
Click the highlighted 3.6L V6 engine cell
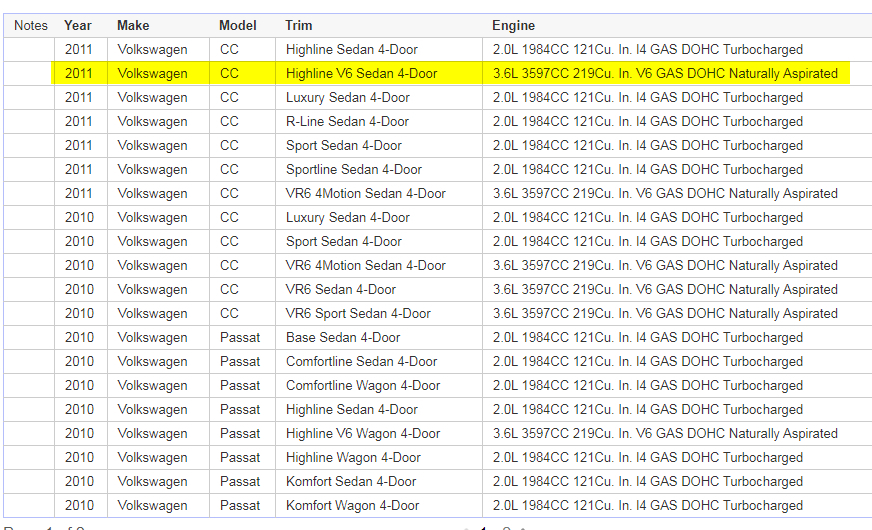pyautogui.click(x=665, y=73)
